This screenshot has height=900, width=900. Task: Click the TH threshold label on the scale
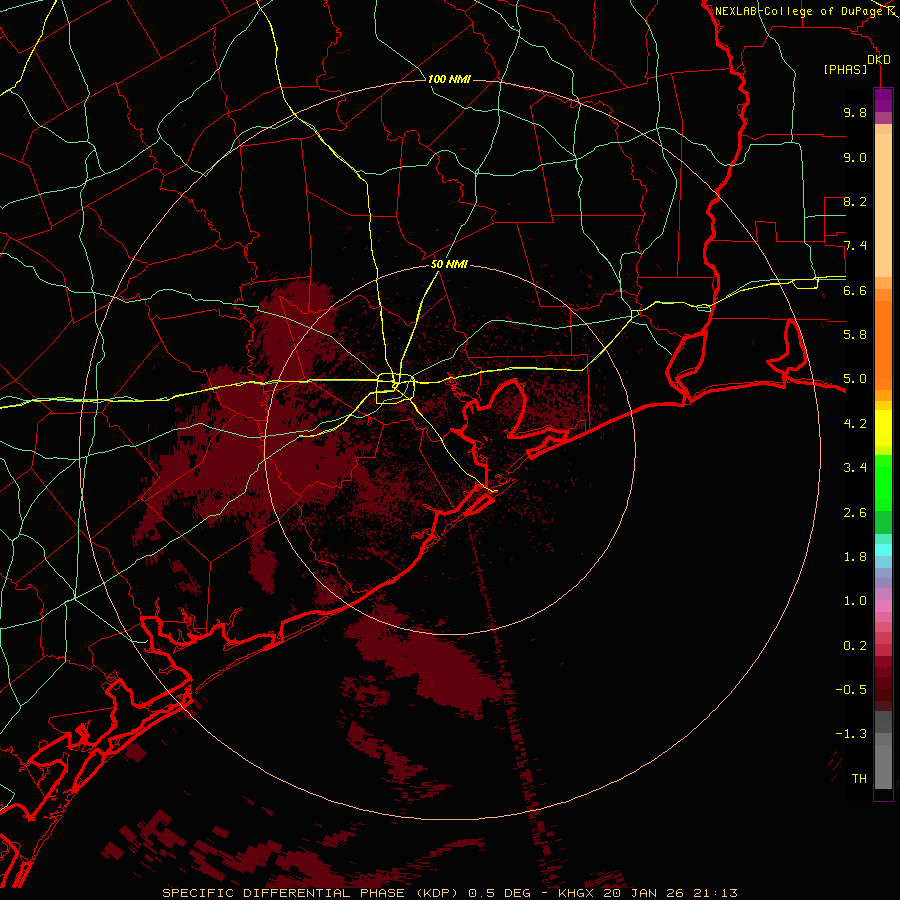[x=859, y=779]
